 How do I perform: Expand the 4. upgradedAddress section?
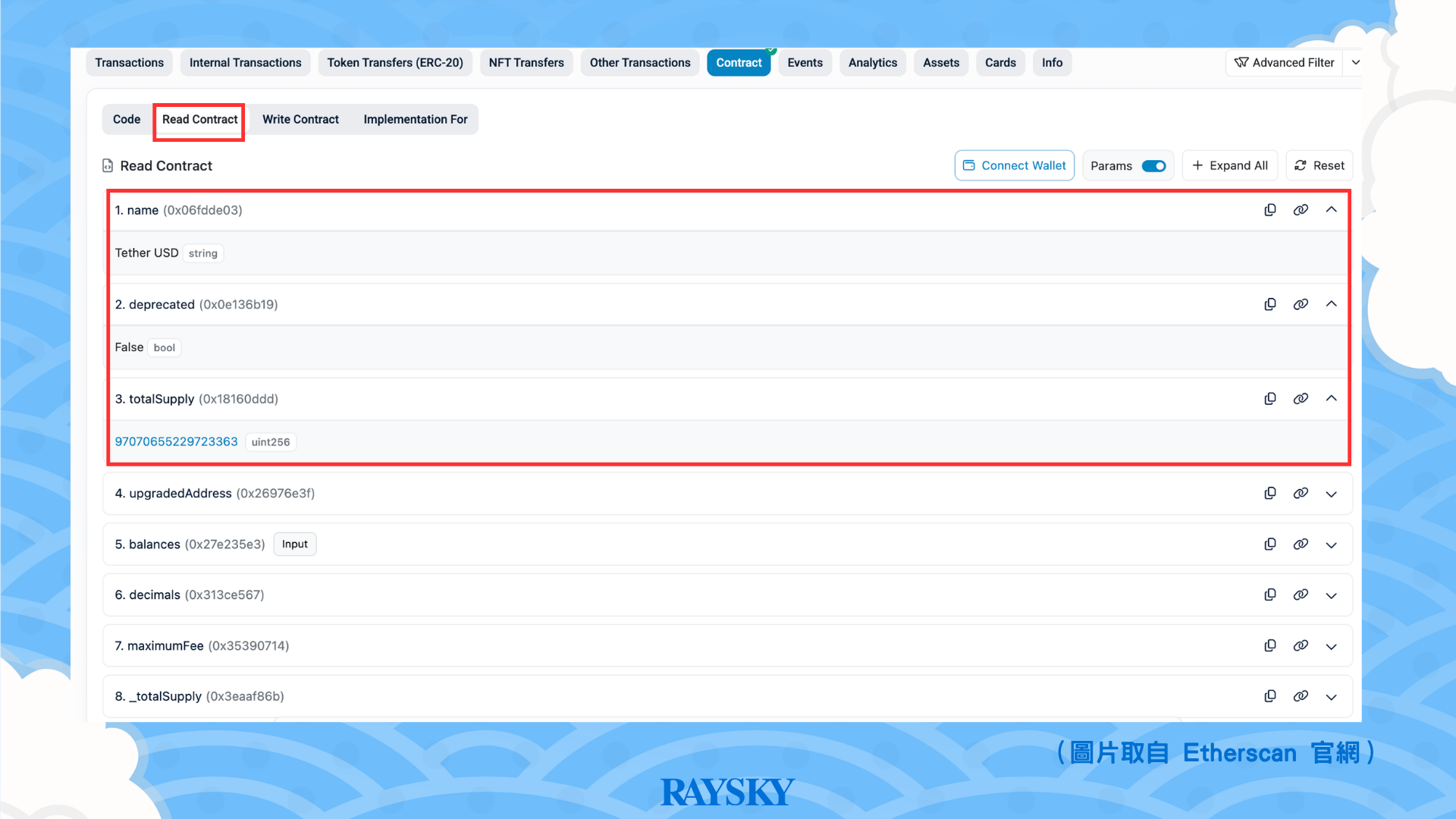[x=1332, y=494]
